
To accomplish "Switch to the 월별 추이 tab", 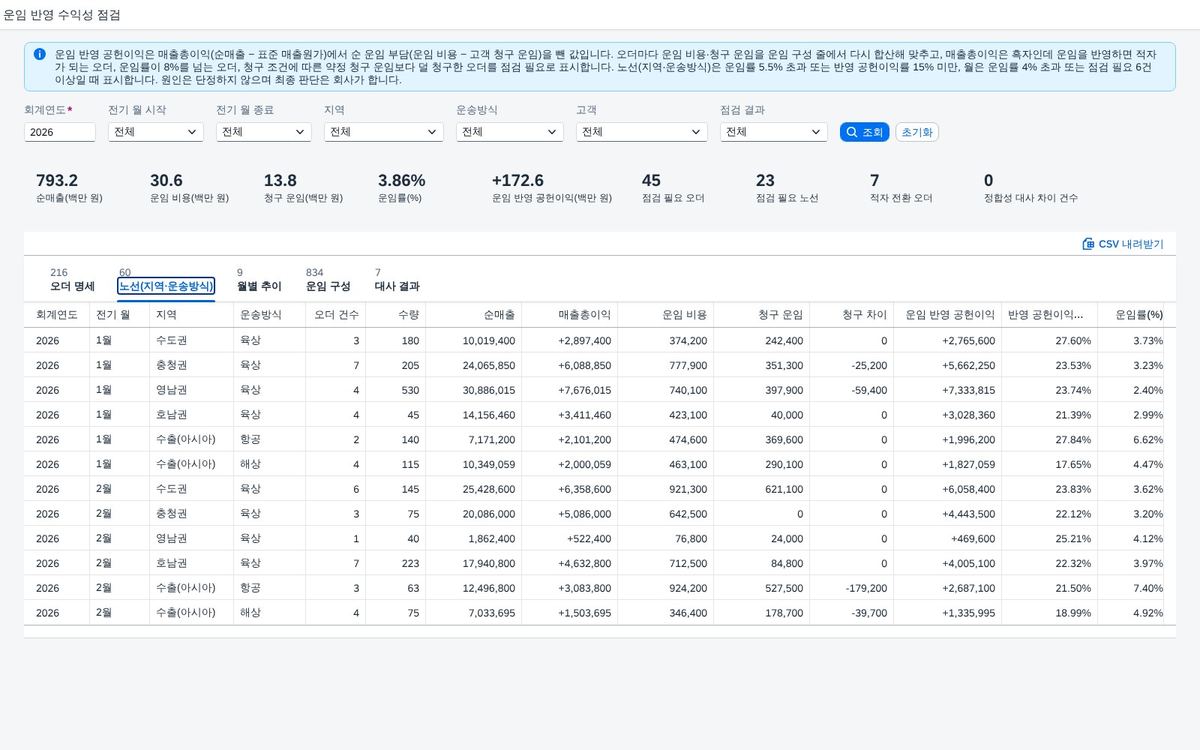I will (x=259, y=280).
